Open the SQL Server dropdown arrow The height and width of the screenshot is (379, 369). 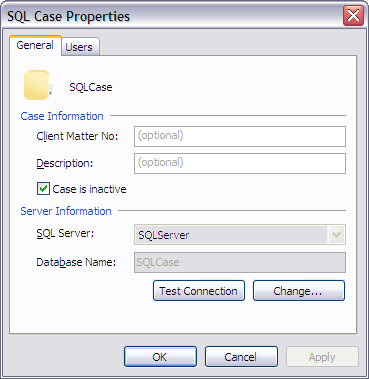[x=336, y=235]
